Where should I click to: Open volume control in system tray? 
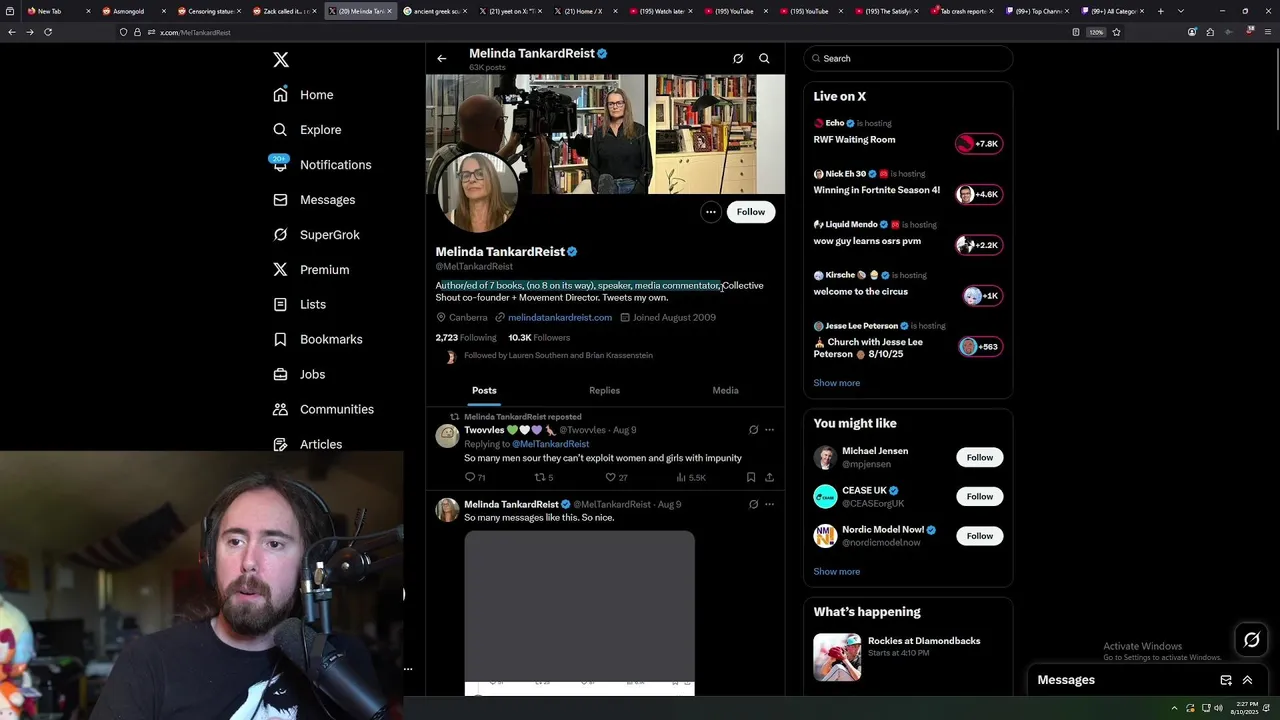click(x=1218, y=708)
